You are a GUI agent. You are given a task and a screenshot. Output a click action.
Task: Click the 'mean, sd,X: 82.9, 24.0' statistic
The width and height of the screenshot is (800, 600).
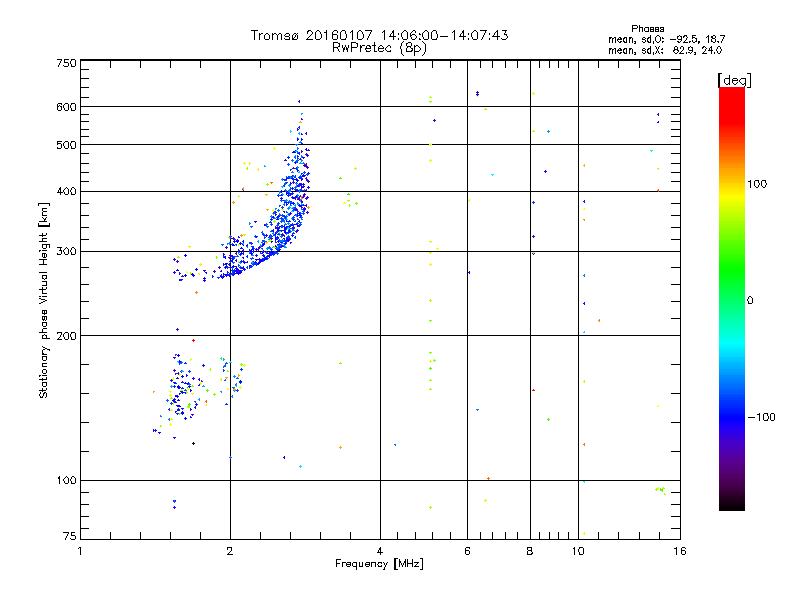[x=665, y=50]
